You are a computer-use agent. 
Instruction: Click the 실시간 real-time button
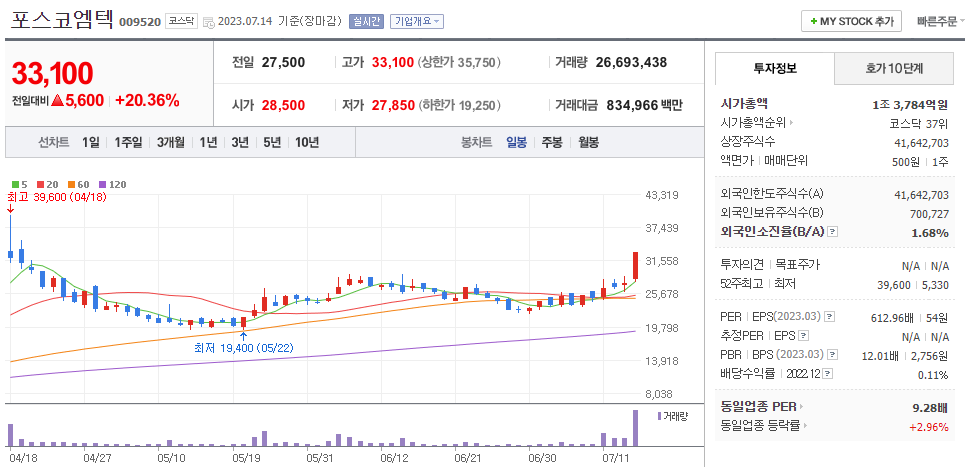coord(366,22)
